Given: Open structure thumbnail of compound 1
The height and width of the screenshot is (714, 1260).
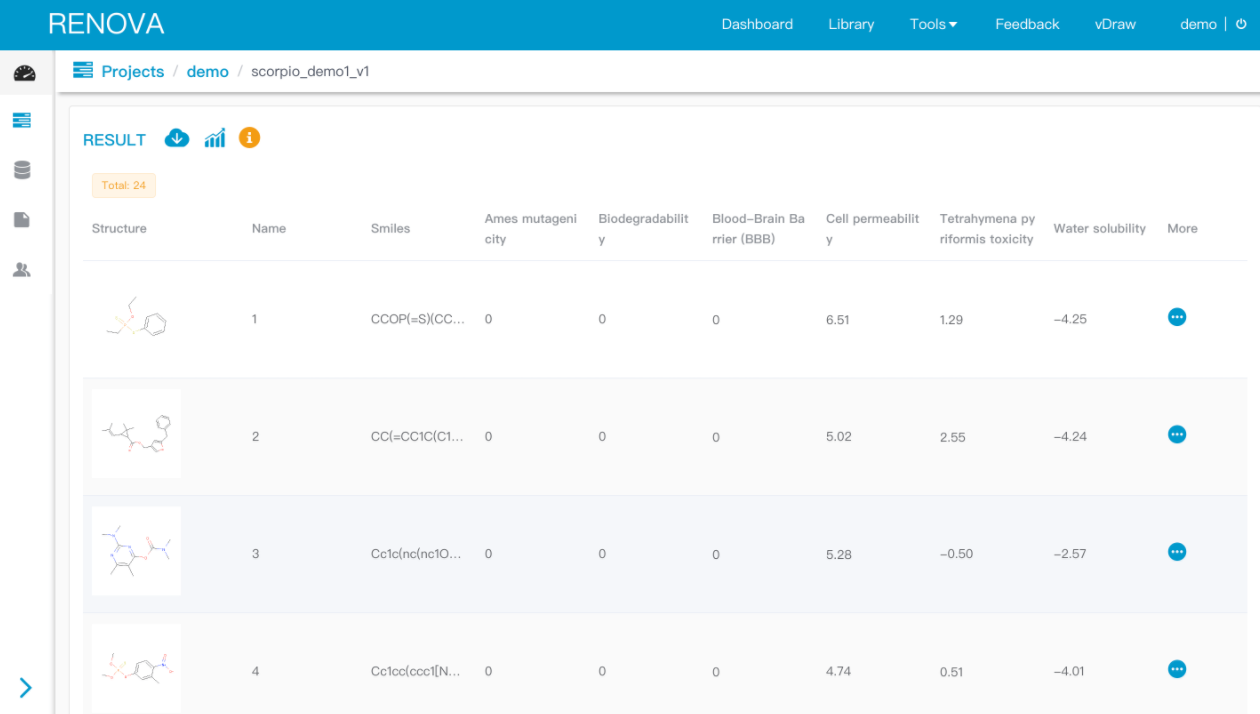Looking at the screenshot, I should (137, 317).
